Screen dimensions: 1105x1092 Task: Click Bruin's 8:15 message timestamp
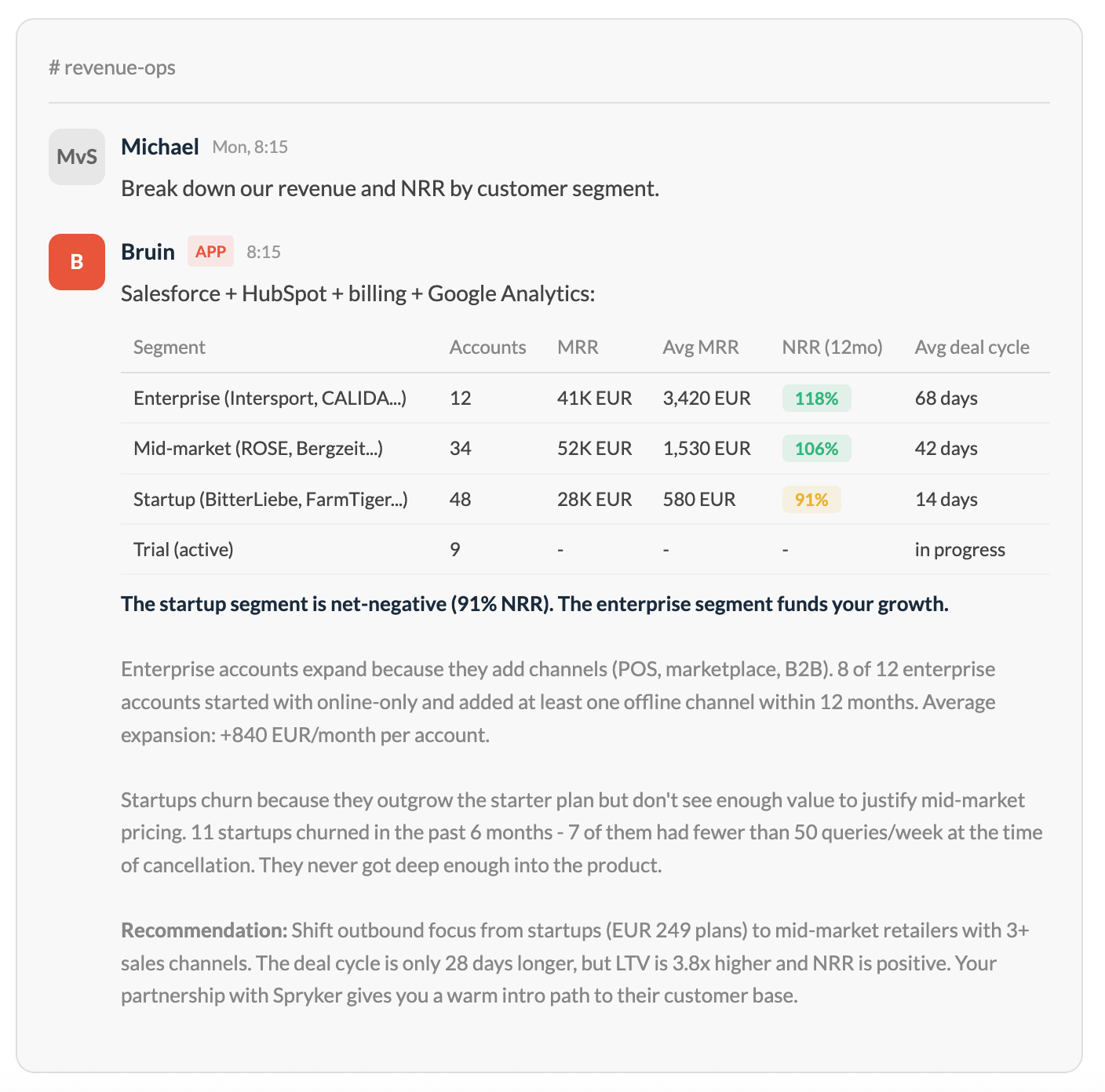(x=264, y=251)
